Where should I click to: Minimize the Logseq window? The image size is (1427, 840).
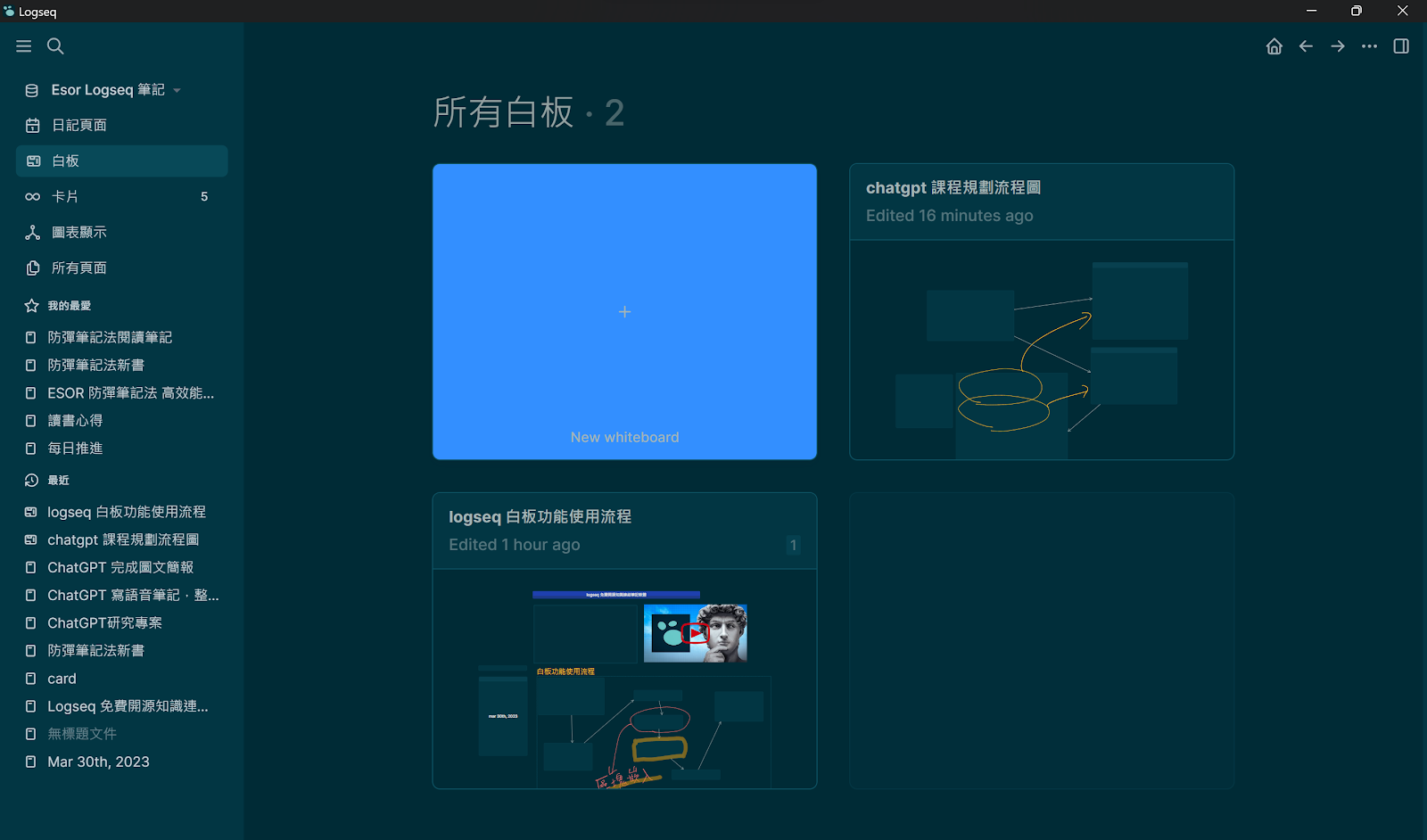(x=1311, y=12)
